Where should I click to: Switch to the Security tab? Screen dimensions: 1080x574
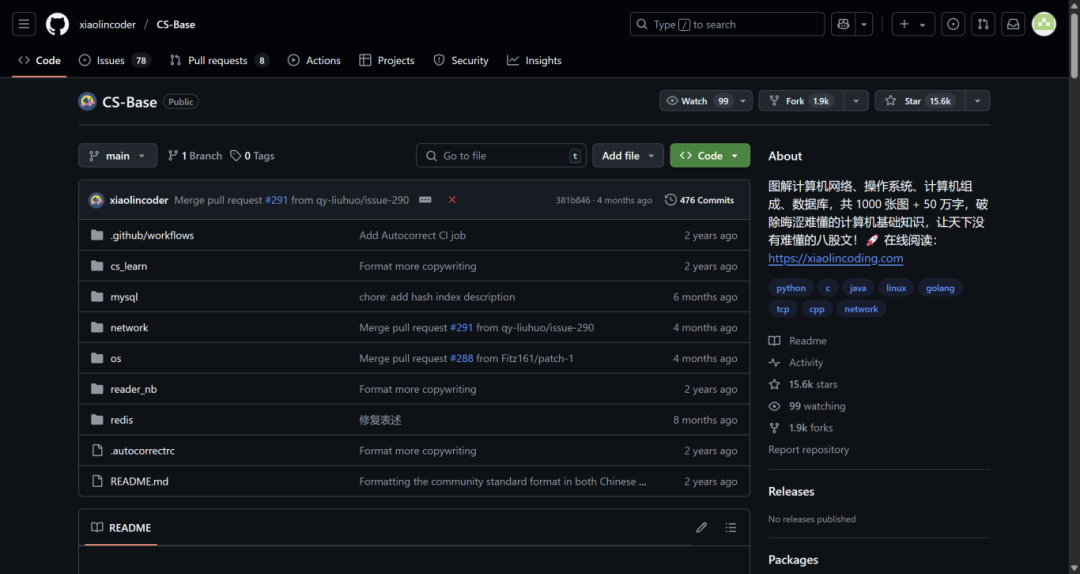461,61
